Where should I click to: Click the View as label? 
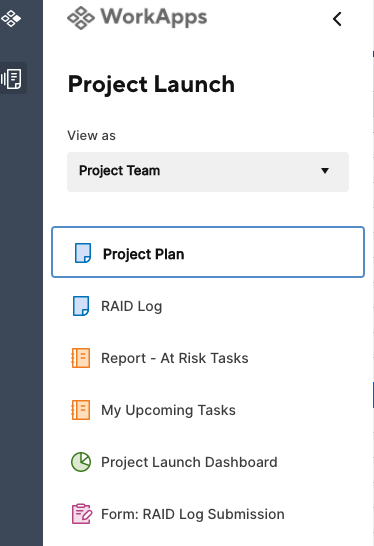tap(91, 135)
